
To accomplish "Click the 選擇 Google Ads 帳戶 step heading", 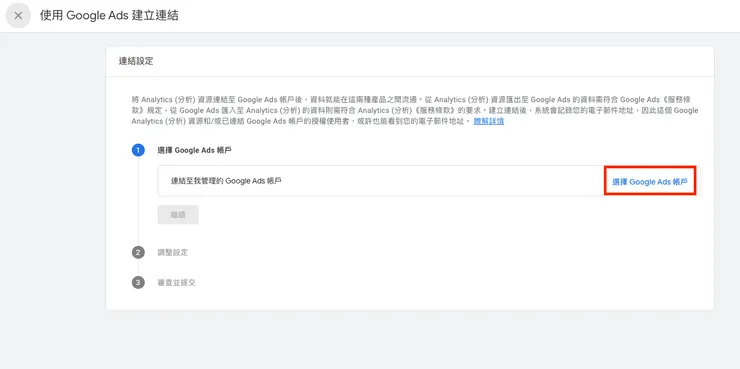I will click(x=195, y=151).
